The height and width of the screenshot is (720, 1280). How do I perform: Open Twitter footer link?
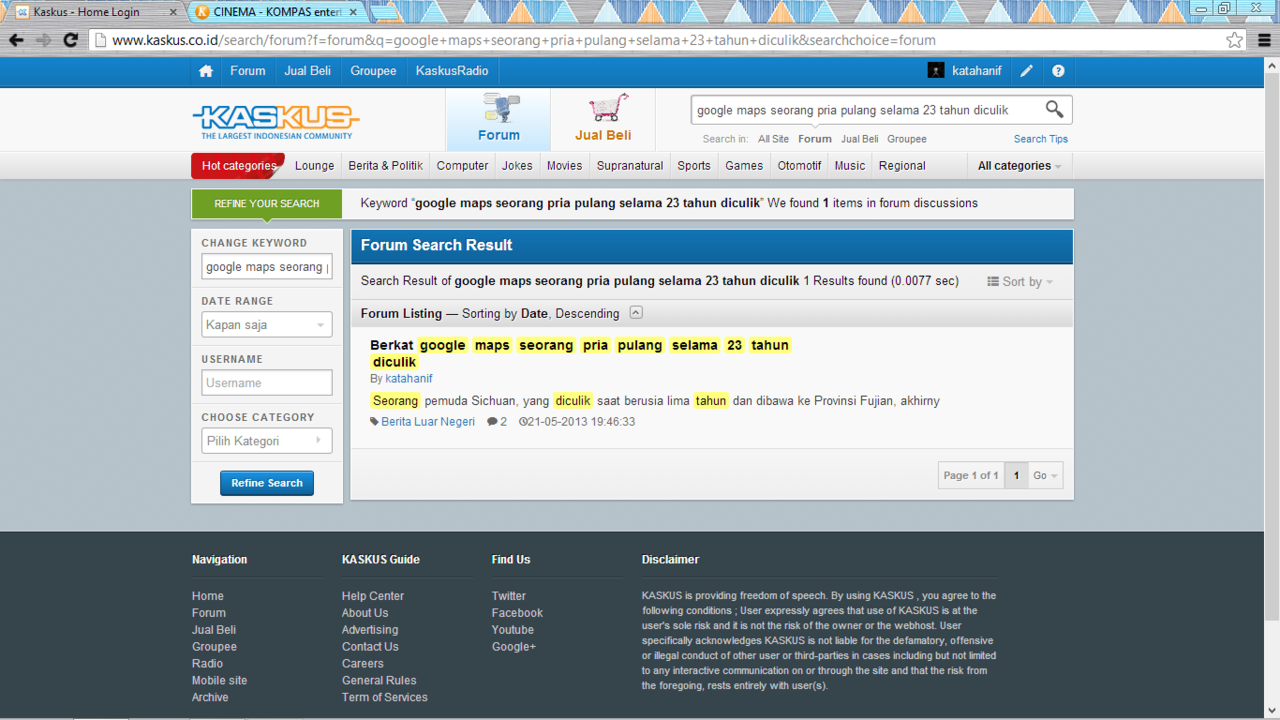pyautogui.click(x=509, y=596)
